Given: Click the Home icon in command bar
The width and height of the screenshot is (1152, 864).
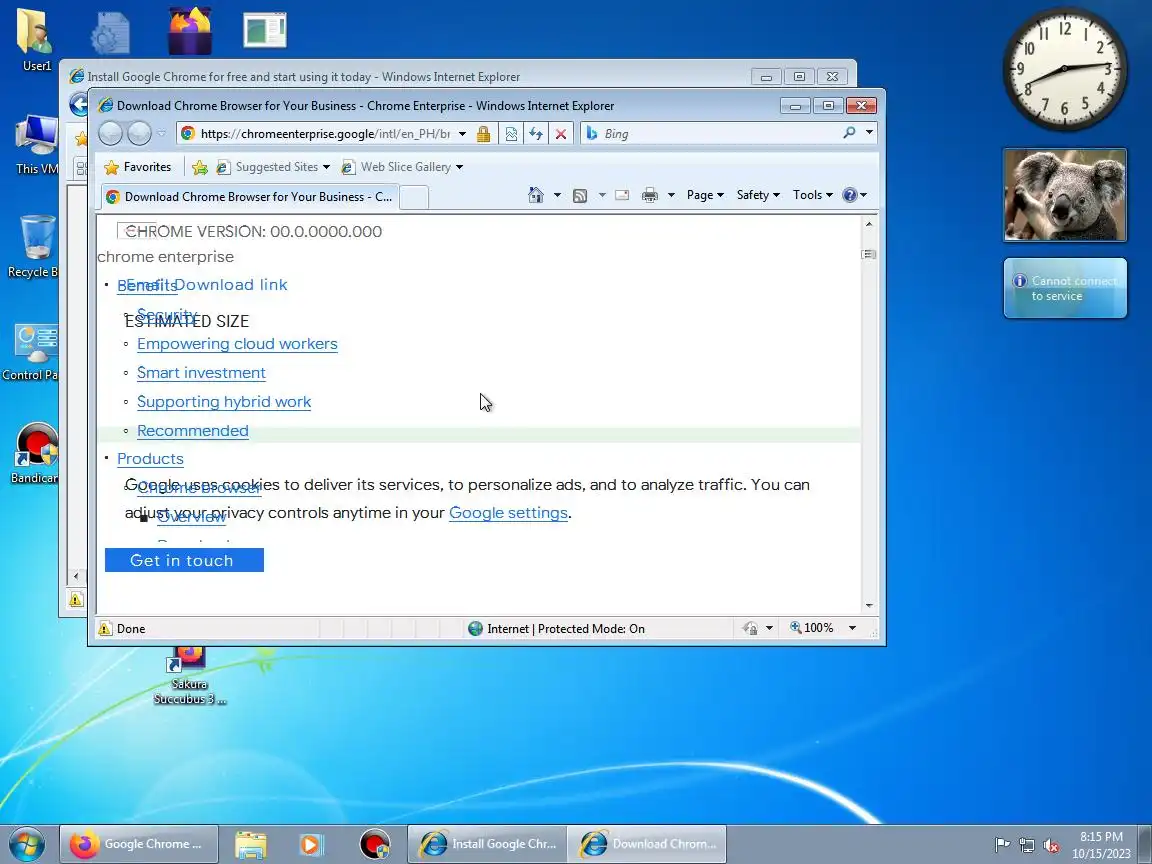Looking at the screenshot, I should 536,195.
